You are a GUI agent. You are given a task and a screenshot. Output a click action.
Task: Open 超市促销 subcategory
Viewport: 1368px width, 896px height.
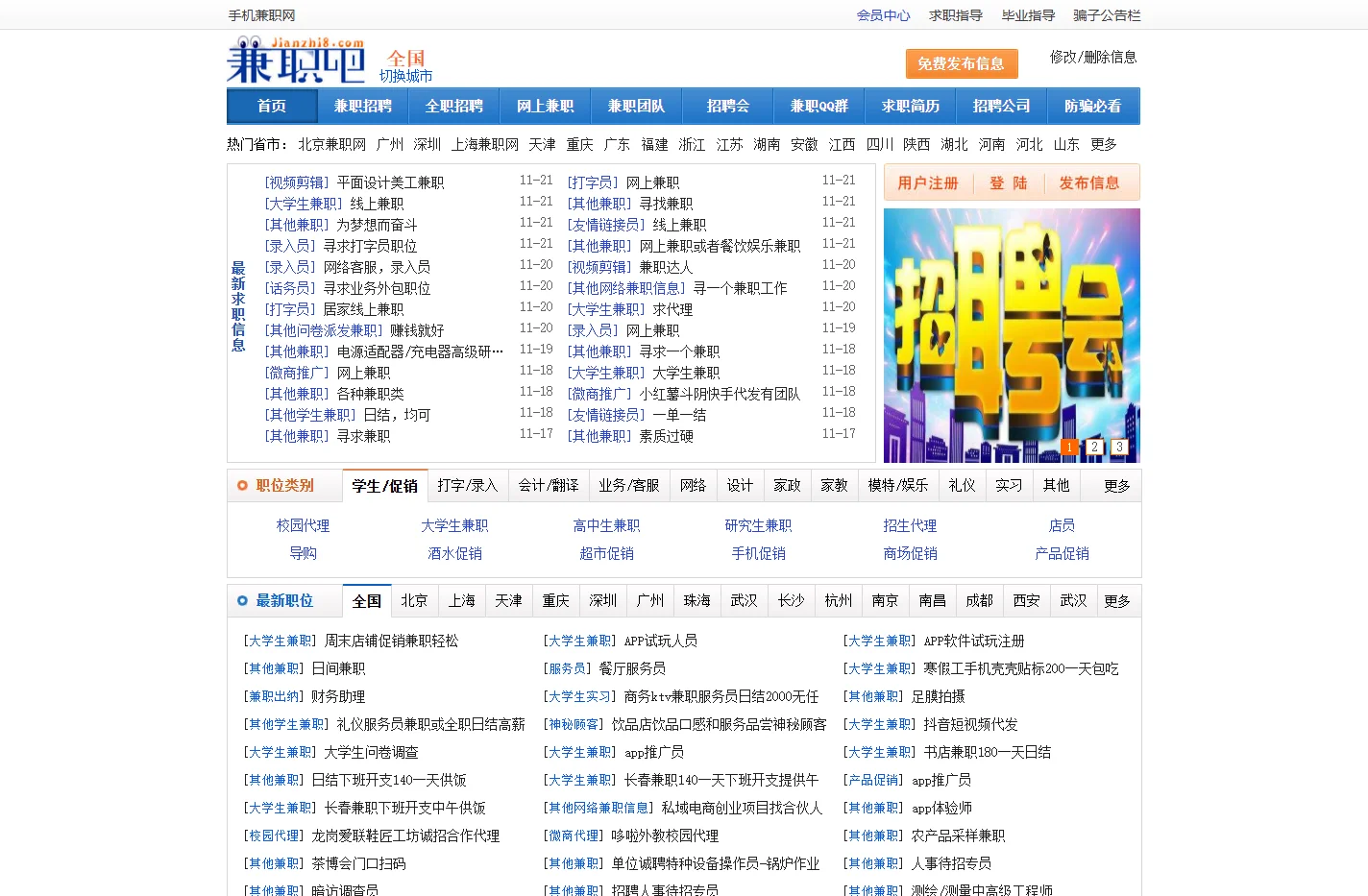(x=606, y=553)
